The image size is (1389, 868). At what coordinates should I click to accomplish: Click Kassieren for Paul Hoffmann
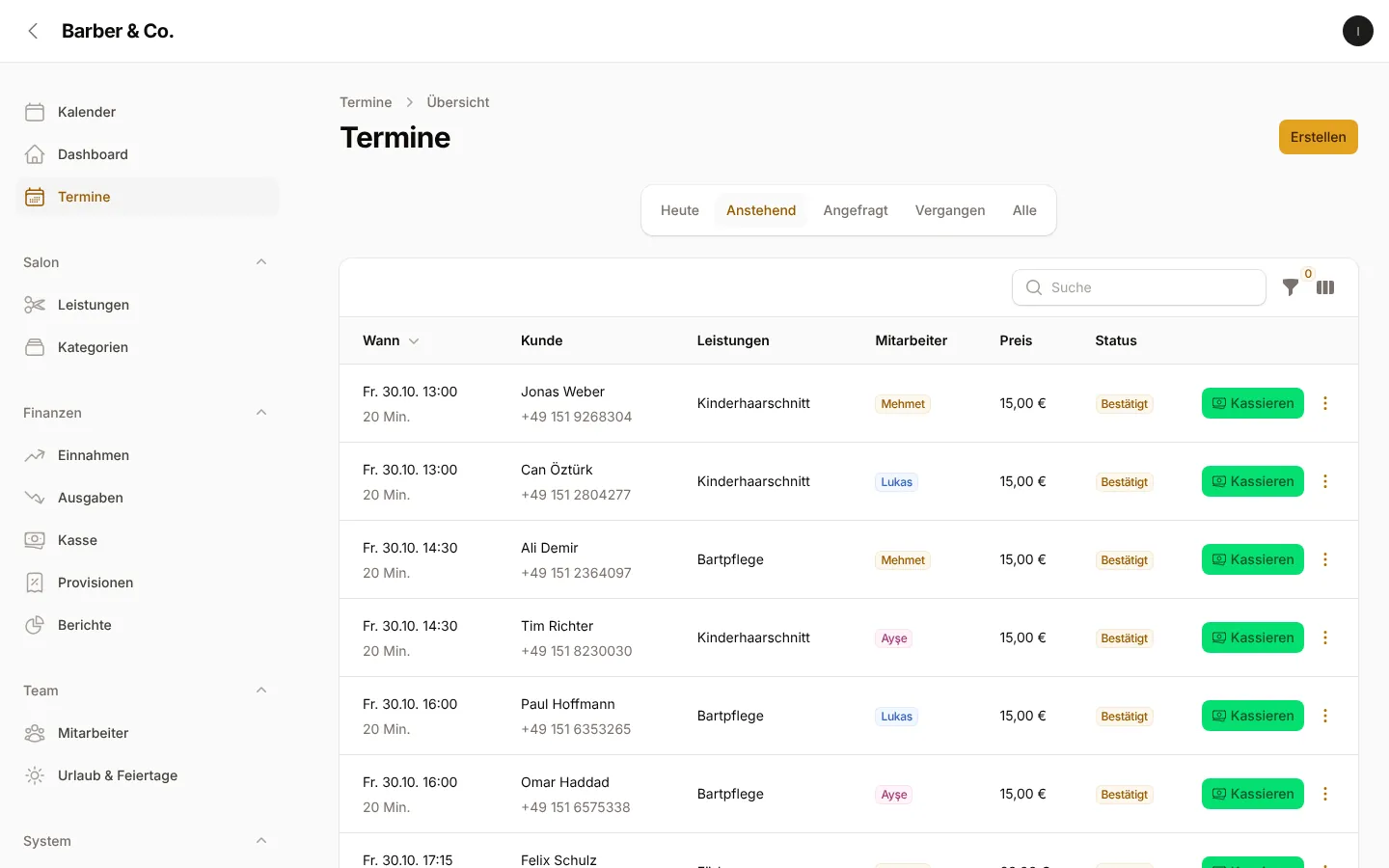1253,716
